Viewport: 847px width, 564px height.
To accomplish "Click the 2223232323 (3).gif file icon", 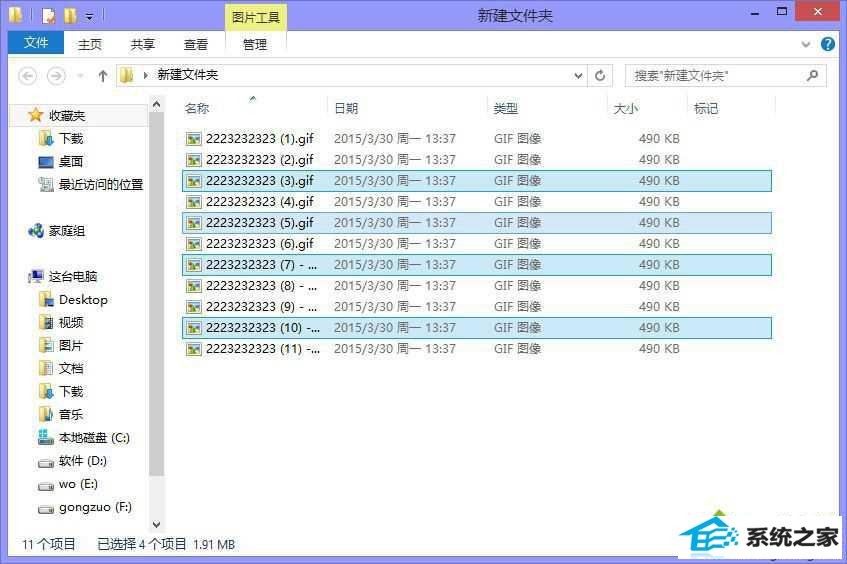I will coord(193,181).
